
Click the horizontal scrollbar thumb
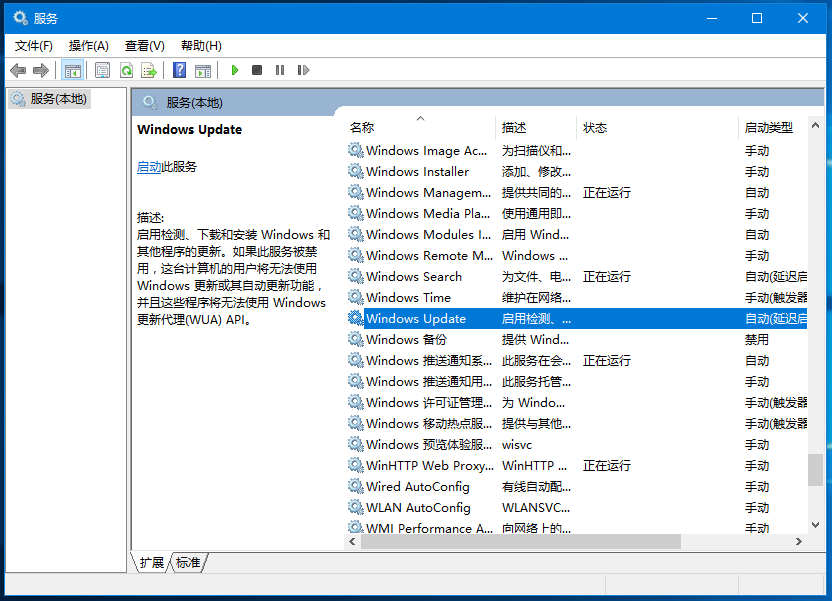pos(521,542)
